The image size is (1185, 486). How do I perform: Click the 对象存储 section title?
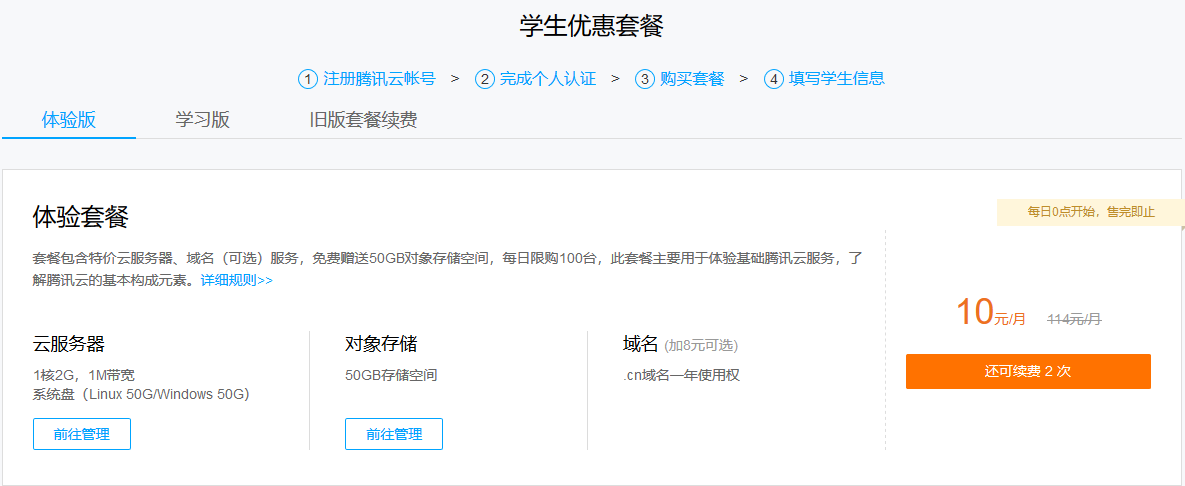point(381,345)
